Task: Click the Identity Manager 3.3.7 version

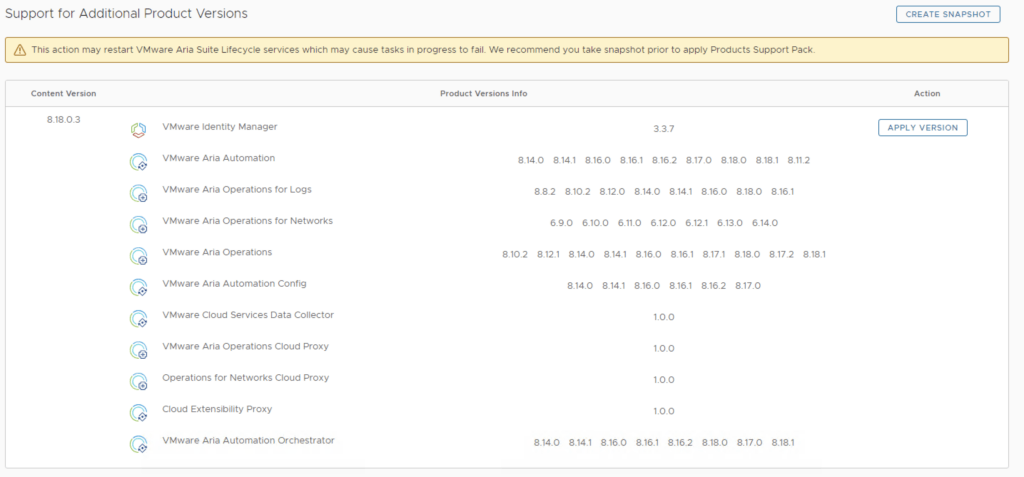Action: click(x=664, y=129)
